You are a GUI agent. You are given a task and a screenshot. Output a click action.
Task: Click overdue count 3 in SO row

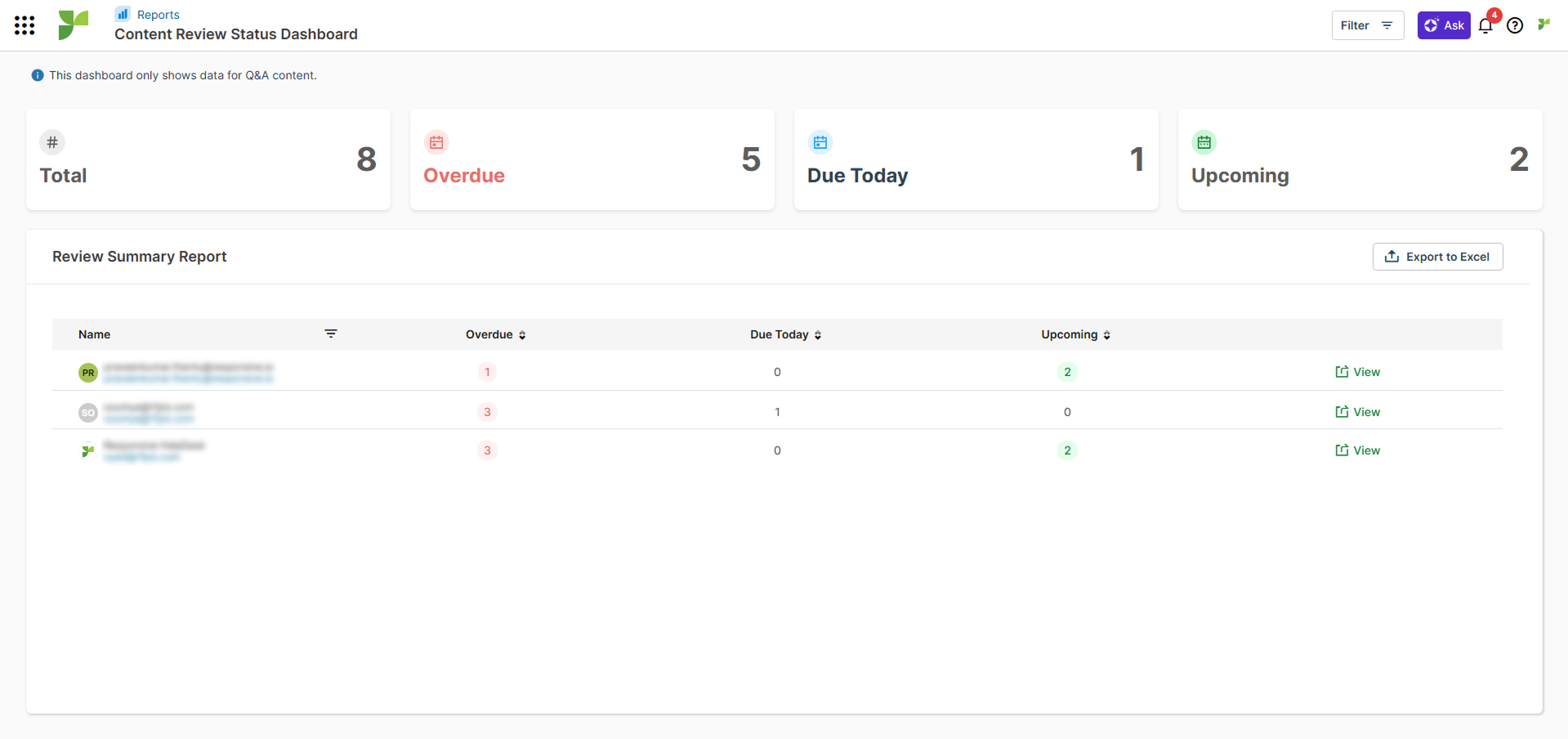[x=487, y=412]
